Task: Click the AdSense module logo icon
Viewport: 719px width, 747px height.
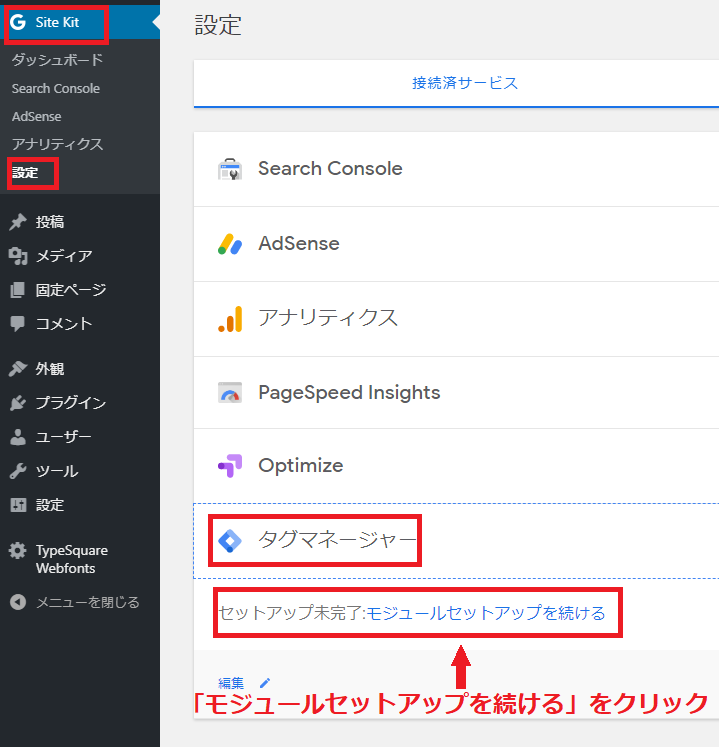Action: [230, 244]
